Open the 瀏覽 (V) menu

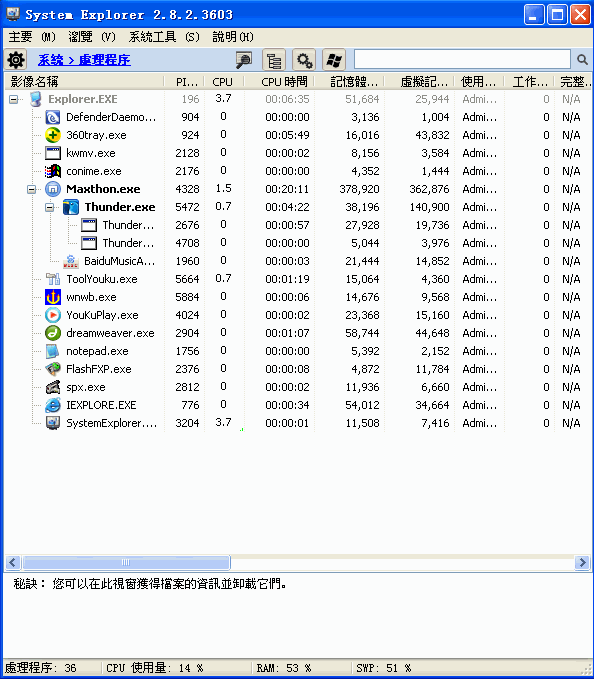point(92,37)
